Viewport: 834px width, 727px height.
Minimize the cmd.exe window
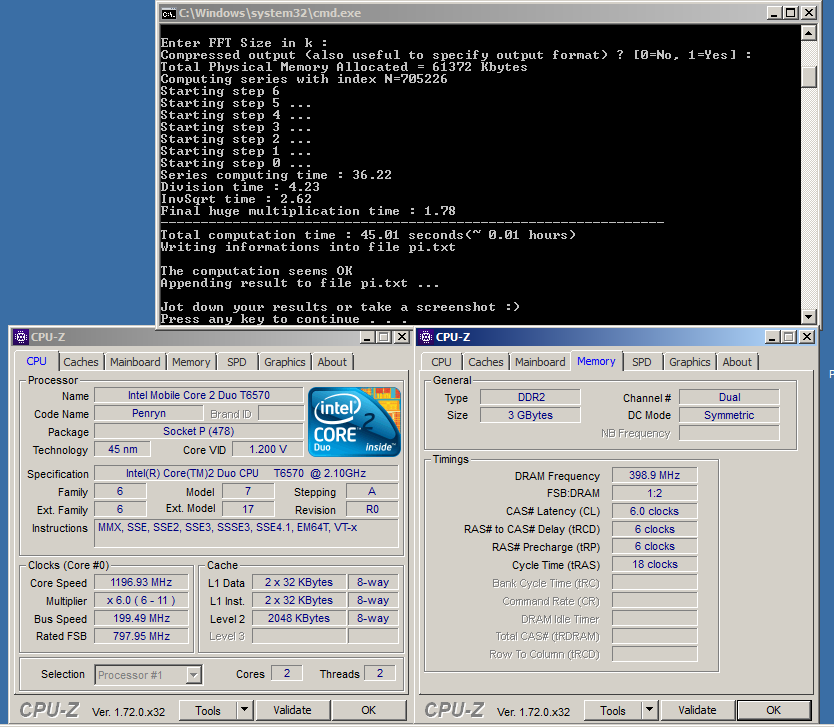tap(774, 13)
